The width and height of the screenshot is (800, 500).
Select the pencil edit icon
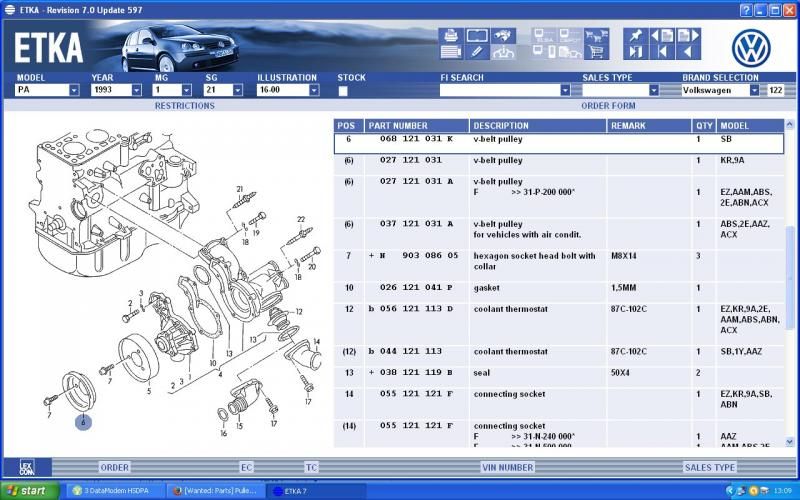(x=477, y=52)
